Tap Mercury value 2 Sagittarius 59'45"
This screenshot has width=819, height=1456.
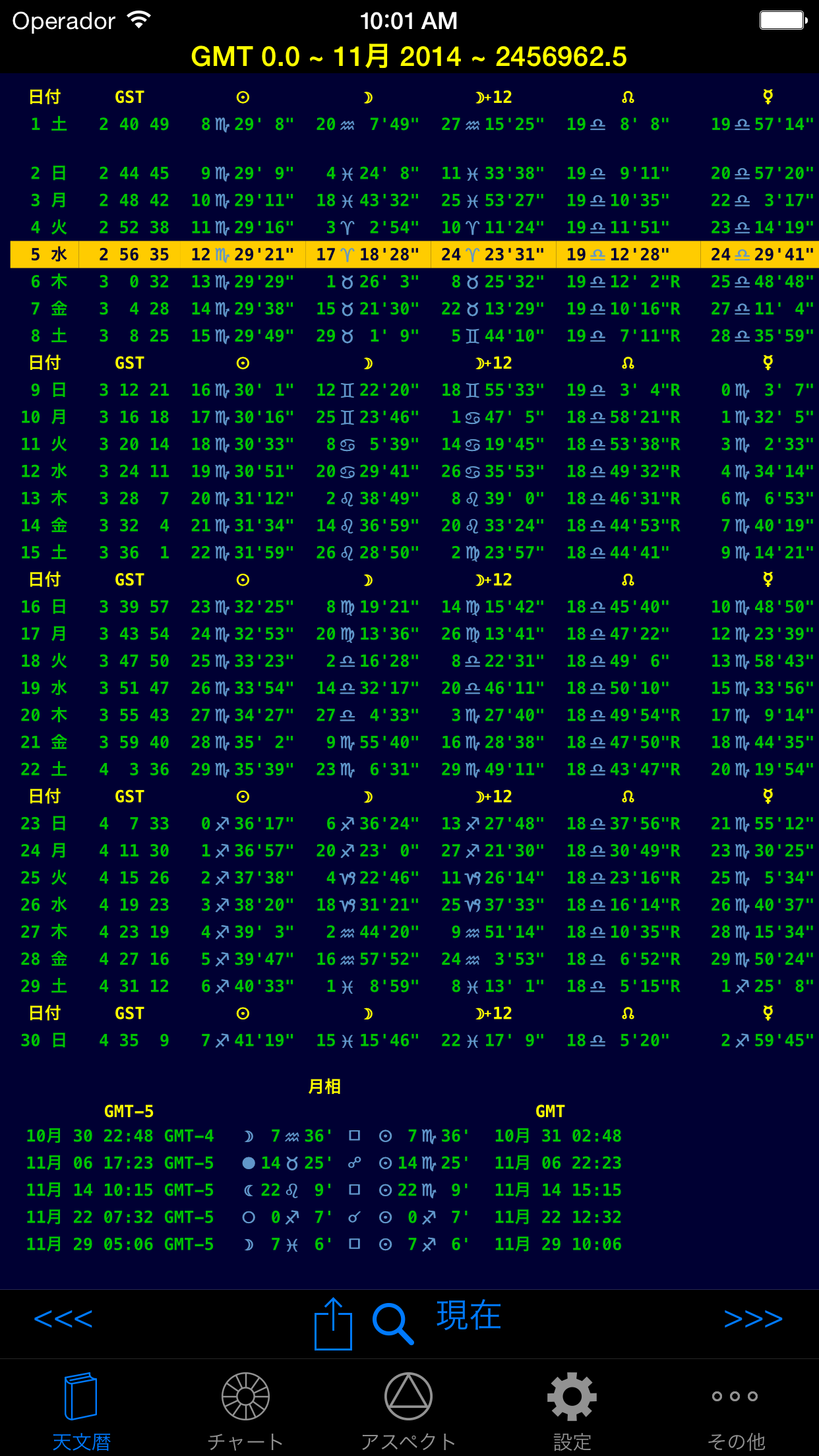[768, 1041]
